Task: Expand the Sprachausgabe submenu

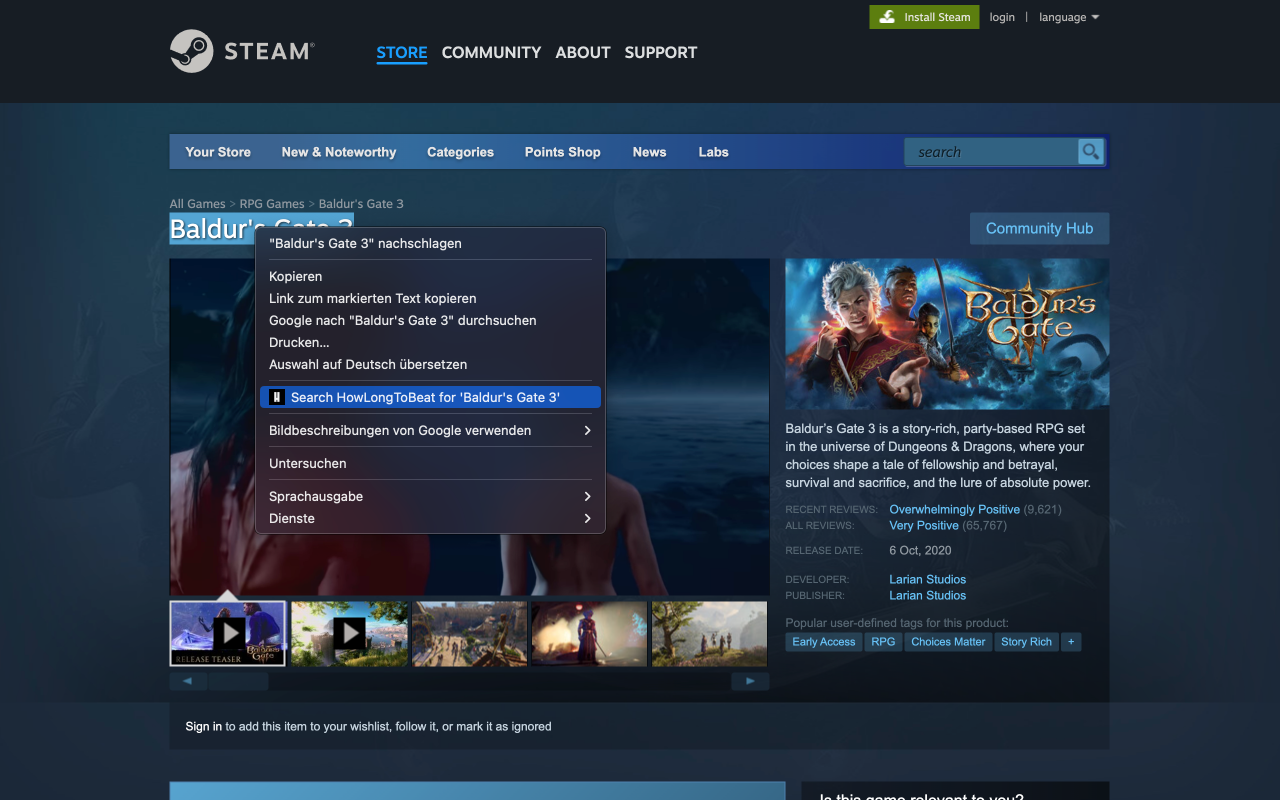Action: pos(430,496)
